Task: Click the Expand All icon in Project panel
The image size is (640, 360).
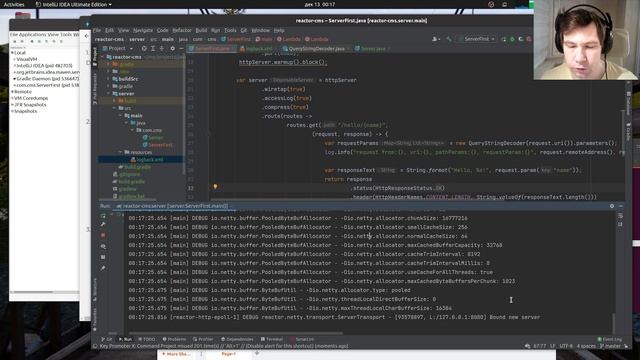Action: coord(153,48)
